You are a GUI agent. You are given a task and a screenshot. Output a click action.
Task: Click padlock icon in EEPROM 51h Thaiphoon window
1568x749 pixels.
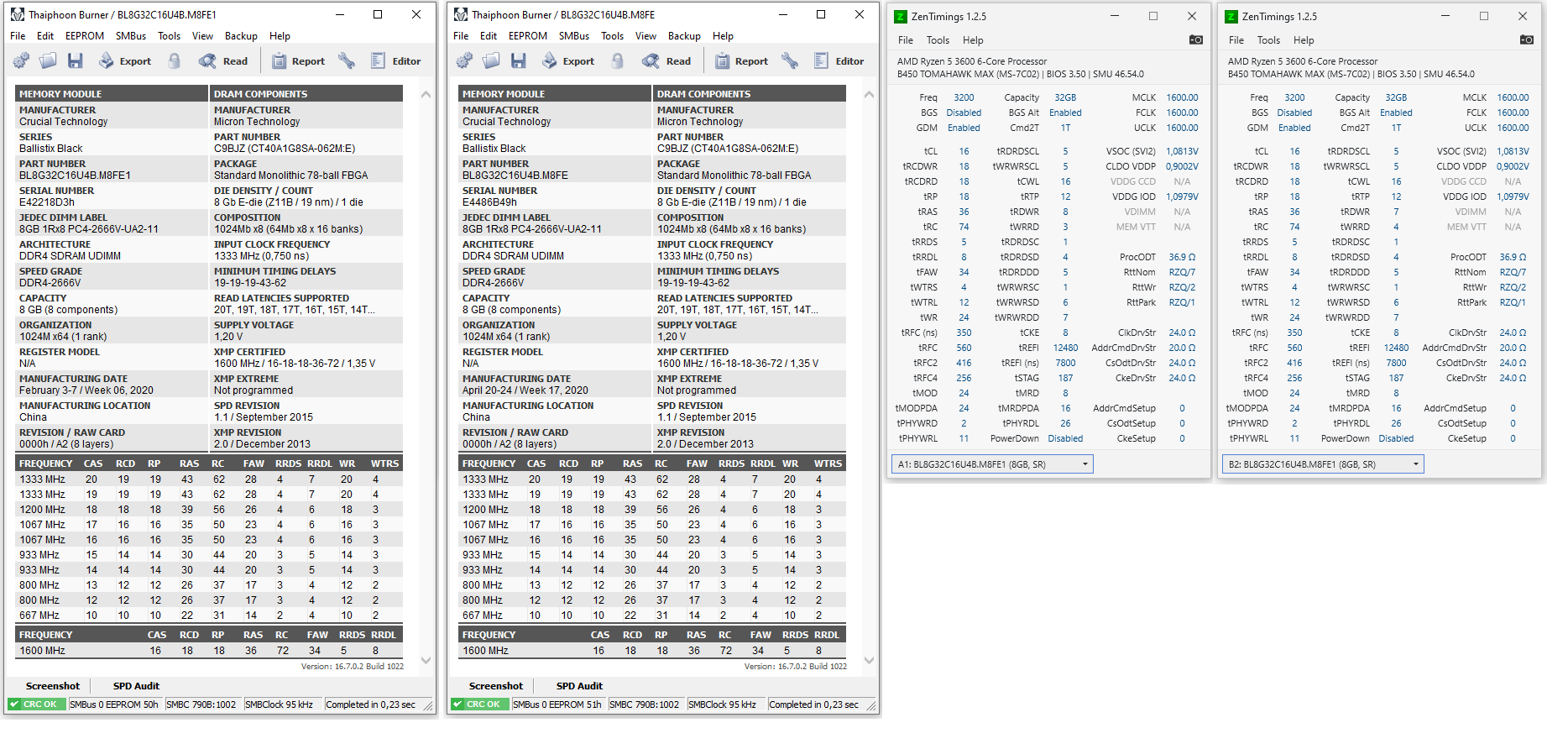click(618, 60)
